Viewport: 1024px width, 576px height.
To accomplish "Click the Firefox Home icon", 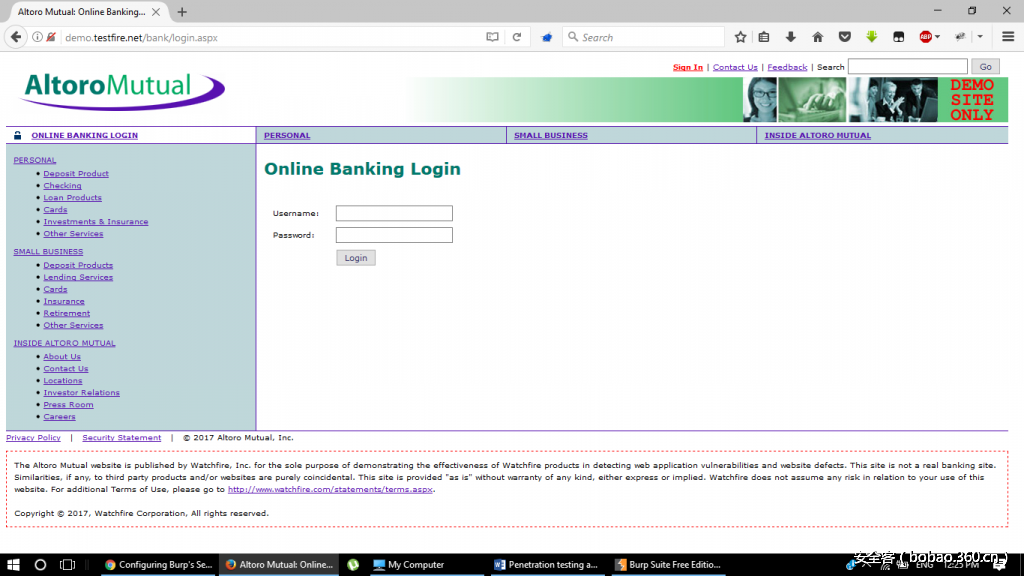I will tap(819, 36).
